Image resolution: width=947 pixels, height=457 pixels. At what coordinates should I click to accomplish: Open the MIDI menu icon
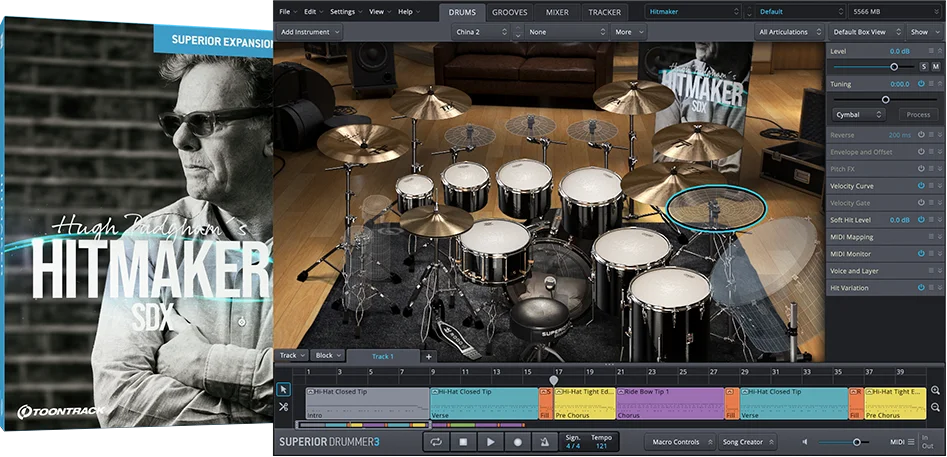coord(911,443)
